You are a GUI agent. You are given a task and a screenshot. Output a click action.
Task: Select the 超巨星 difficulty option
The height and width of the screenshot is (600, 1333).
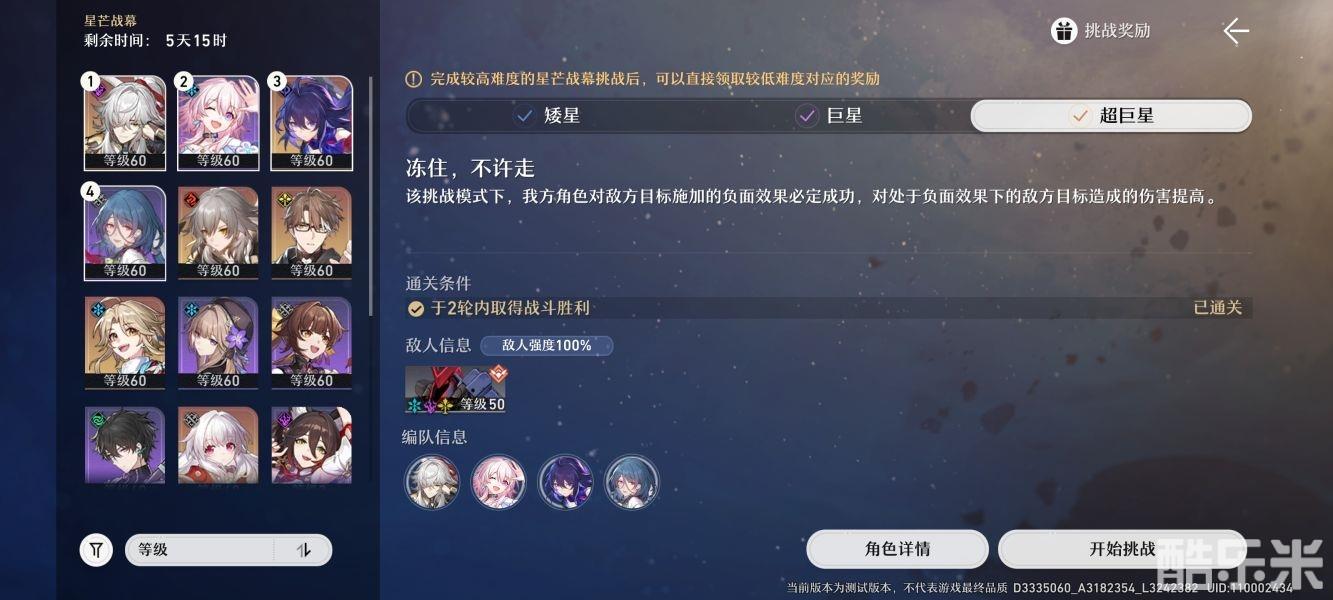(1111, 116)
